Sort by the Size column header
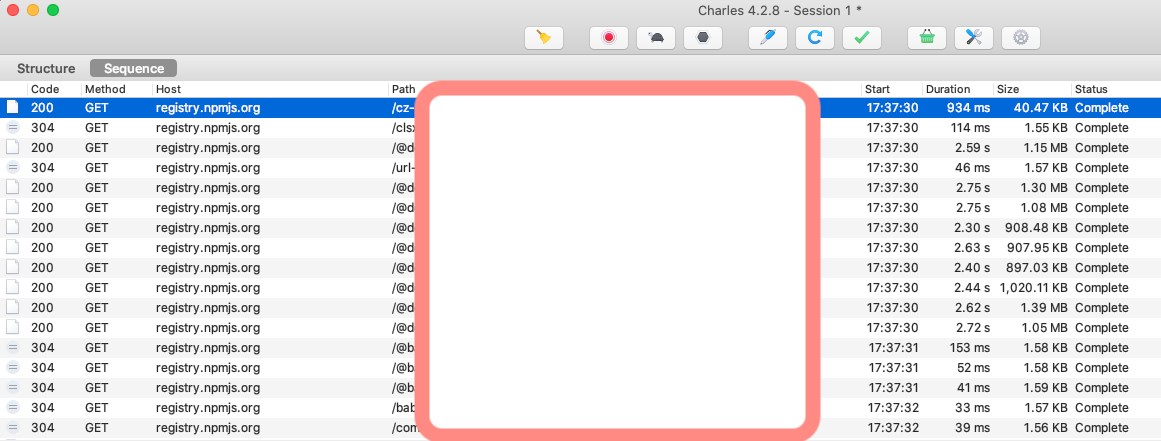The width and height of the screenshot is (1161, 441). (x=1008, y=89)
